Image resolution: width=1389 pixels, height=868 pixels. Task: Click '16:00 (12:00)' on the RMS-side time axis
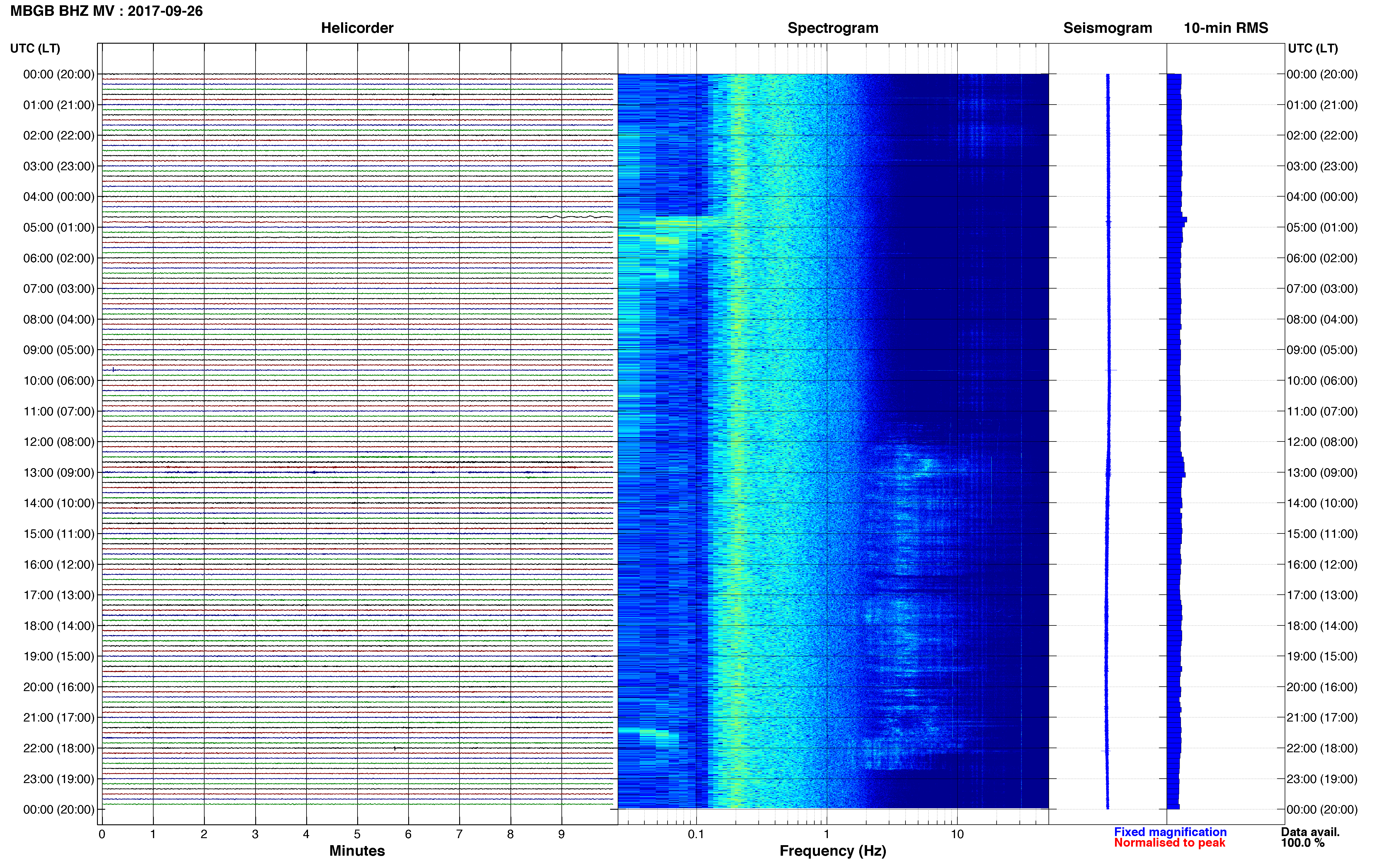(x=1322, y=565)
